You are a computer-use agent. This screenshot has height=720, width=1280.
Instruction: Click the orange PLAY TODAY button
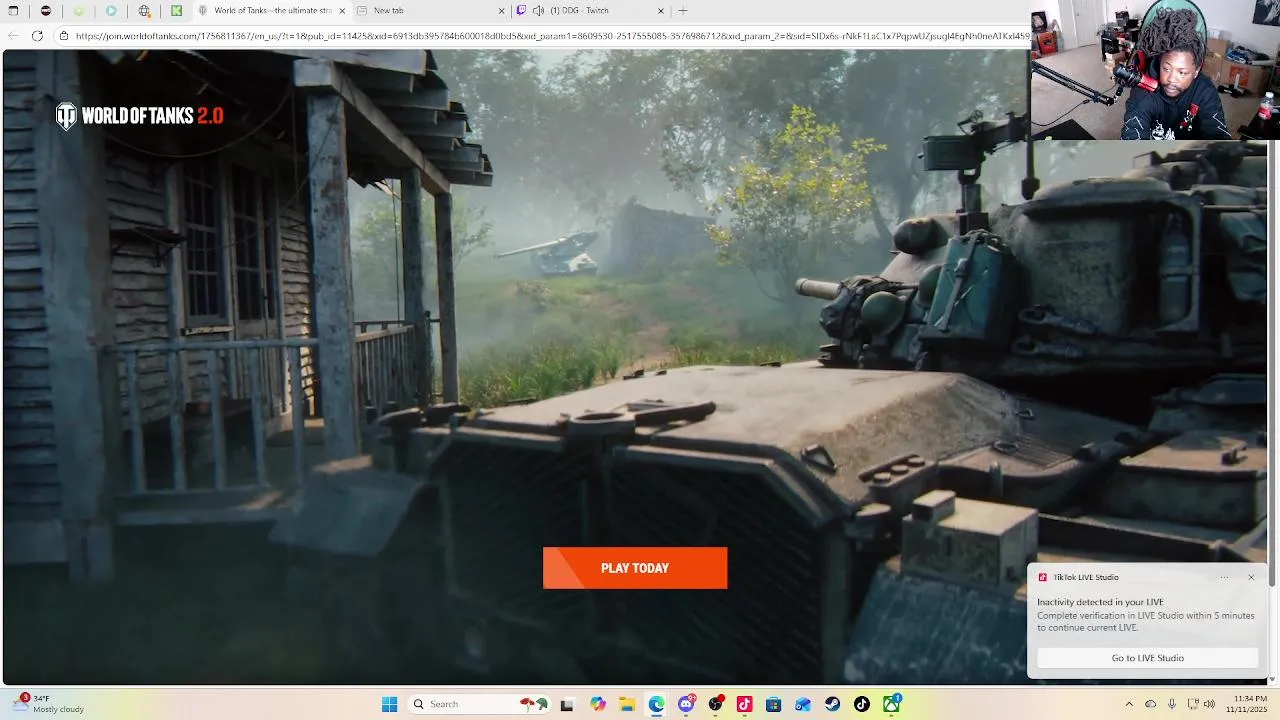[635, 568]
